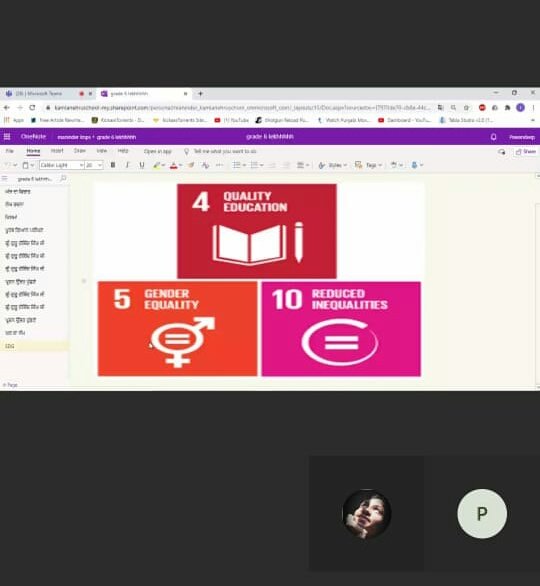Click the Clear Formatting icon
The height and width of the screenshot is (586, 540).
pyautogui.click(x=205, y=165)
